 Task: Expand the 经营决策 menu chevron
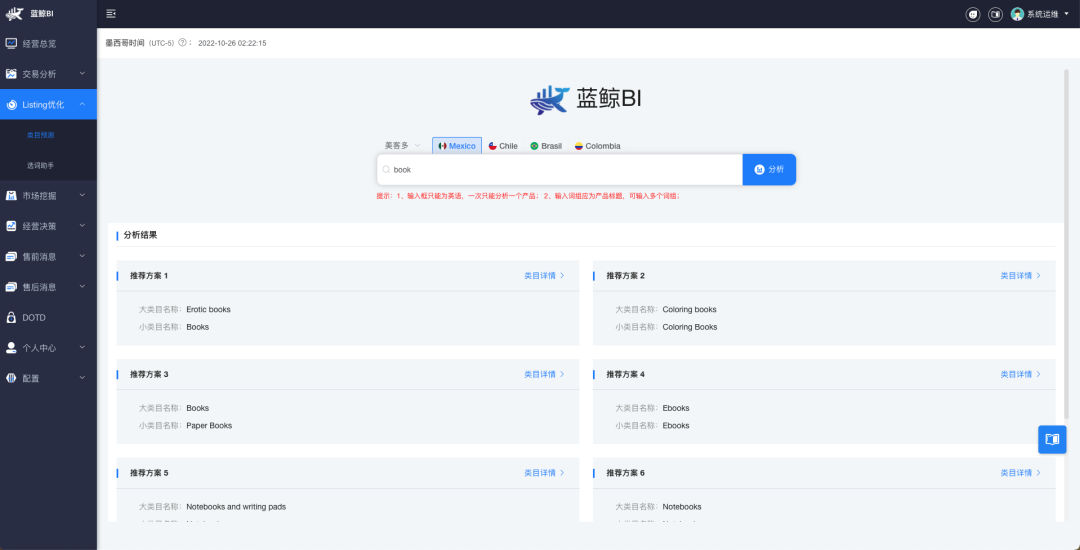coord(82,226)
